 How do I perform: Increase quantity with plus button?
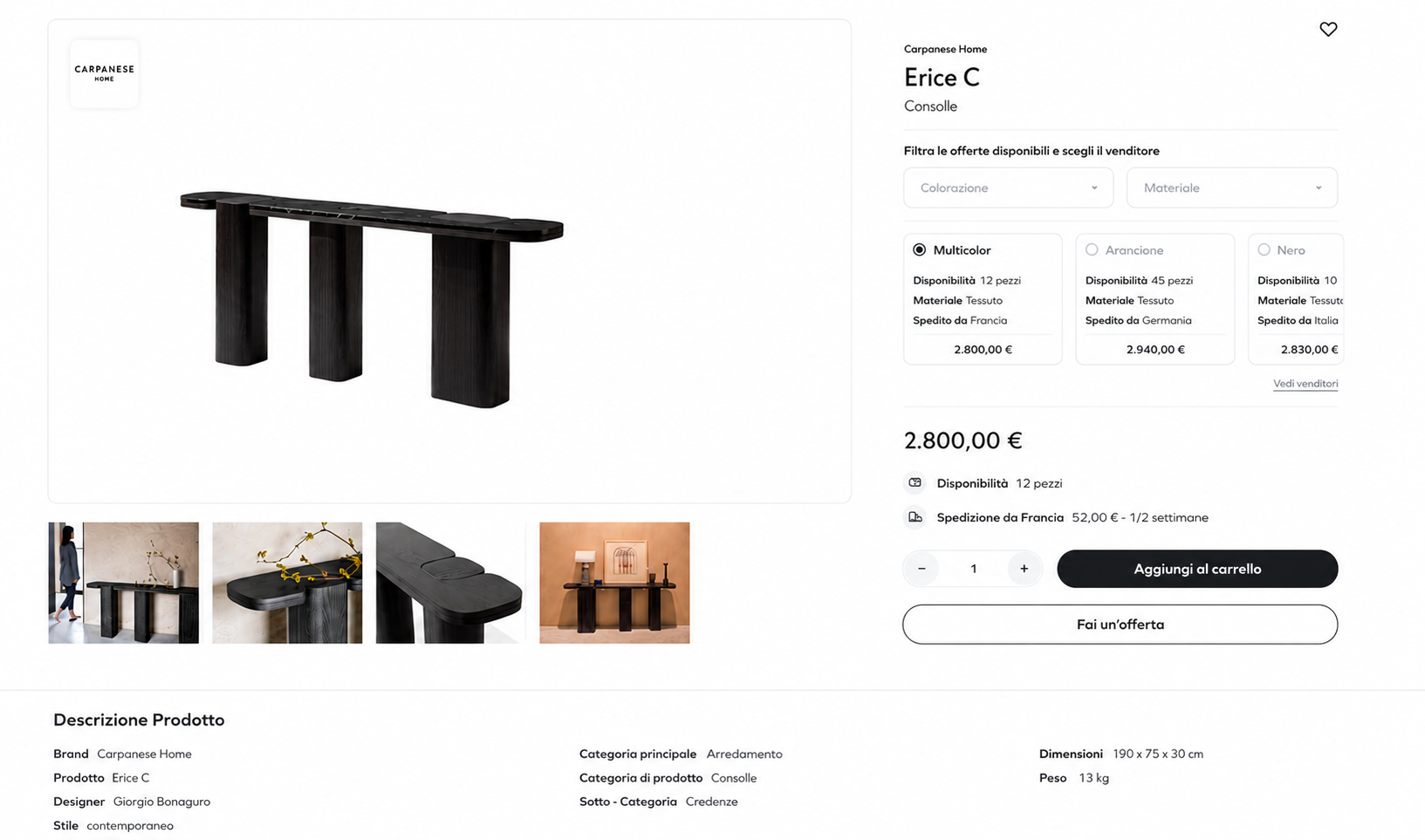coord(1024,569)
